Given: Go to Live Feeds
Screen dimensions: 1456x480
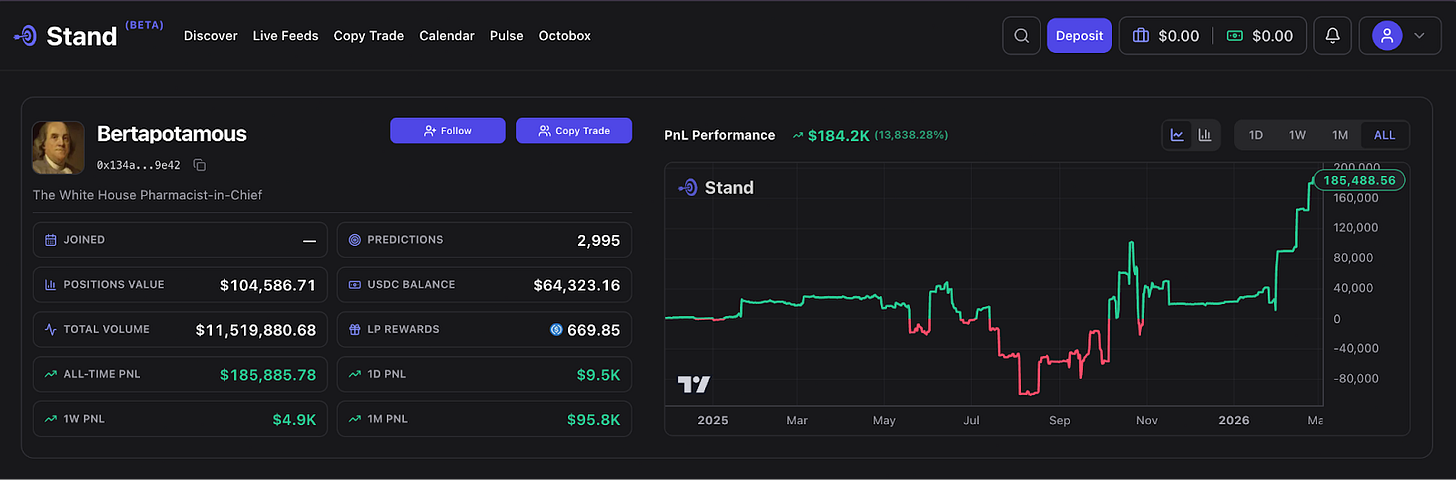Looking at the screenshot, I should pos(285,36).
